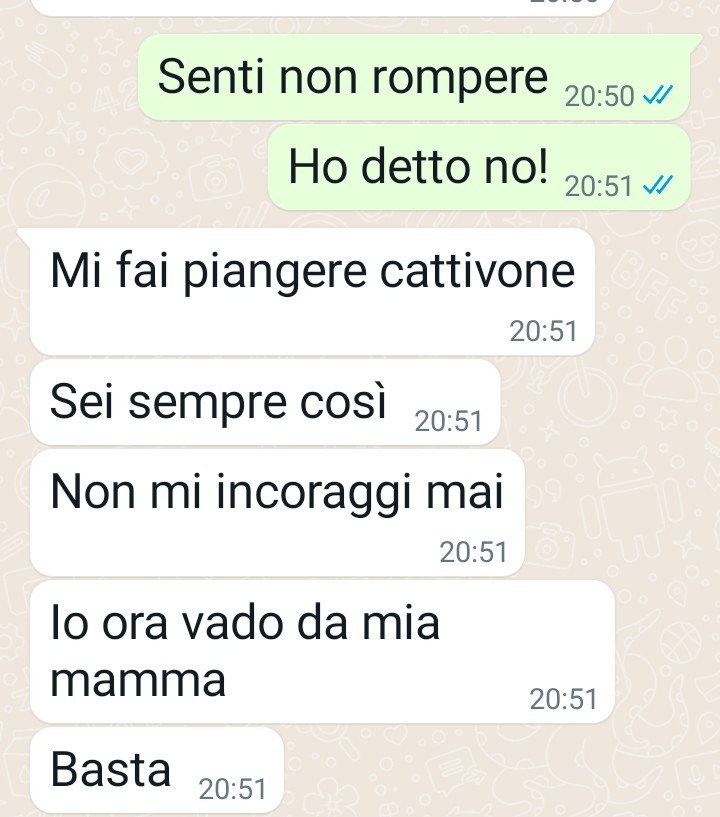
Task: Select the 'Ho detto no!' sent message
Action: click(479, 167)
